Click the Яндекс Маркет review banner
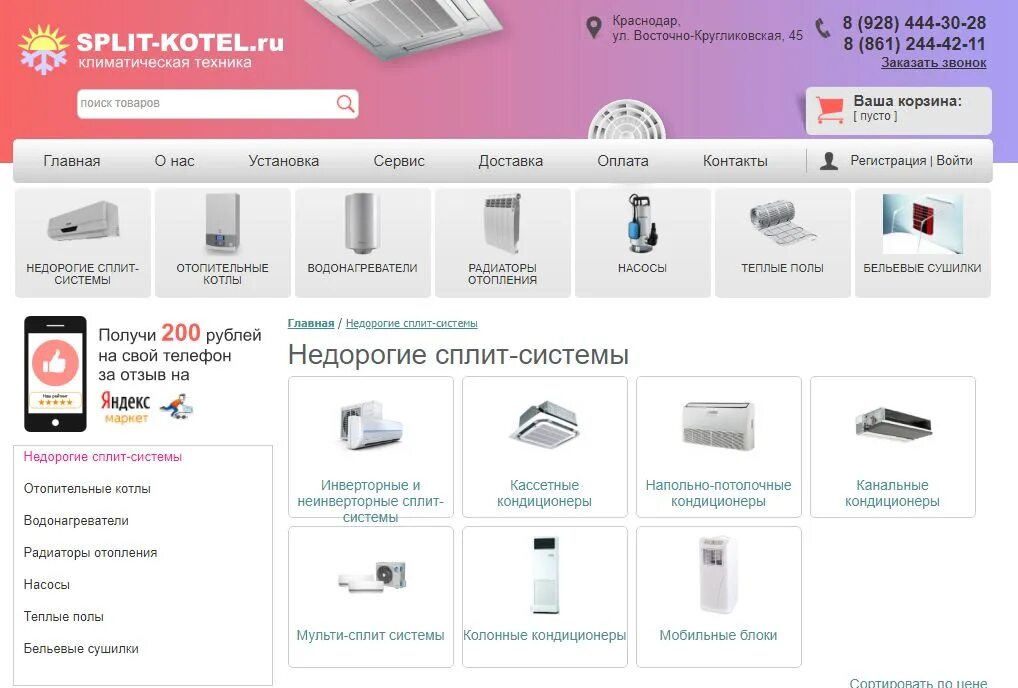 [x=143, y=374]
